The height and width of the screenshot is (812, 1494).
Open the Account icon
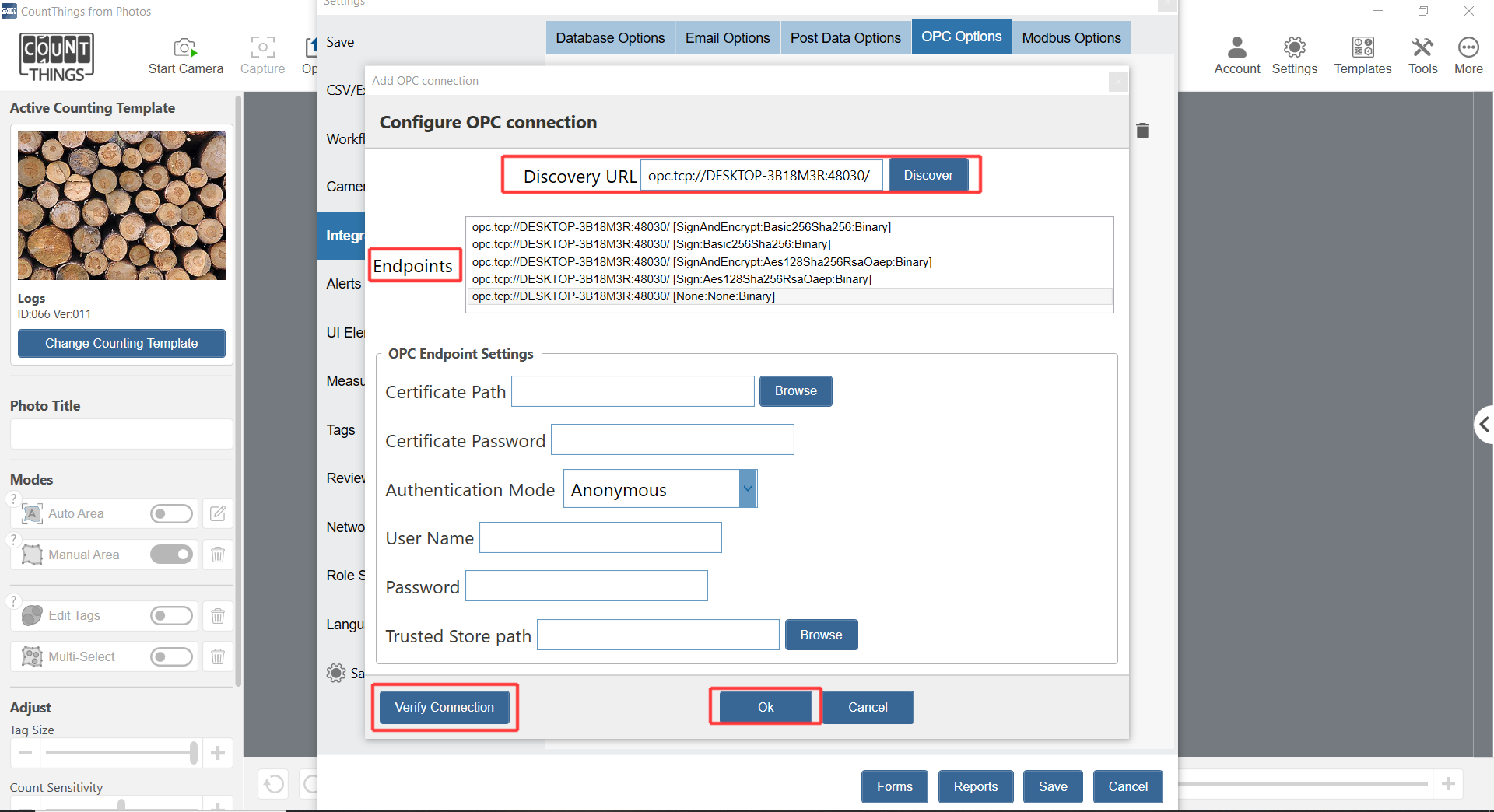[x=1236, y=48]
